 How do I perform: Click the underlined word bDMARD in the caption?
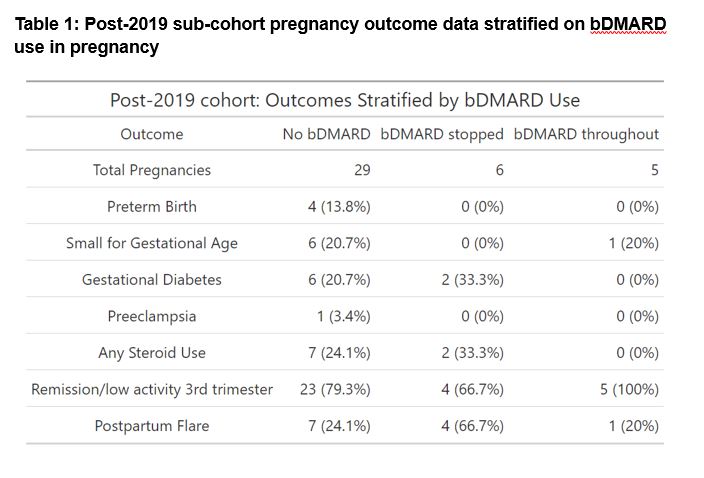click(x=626, y=23)
